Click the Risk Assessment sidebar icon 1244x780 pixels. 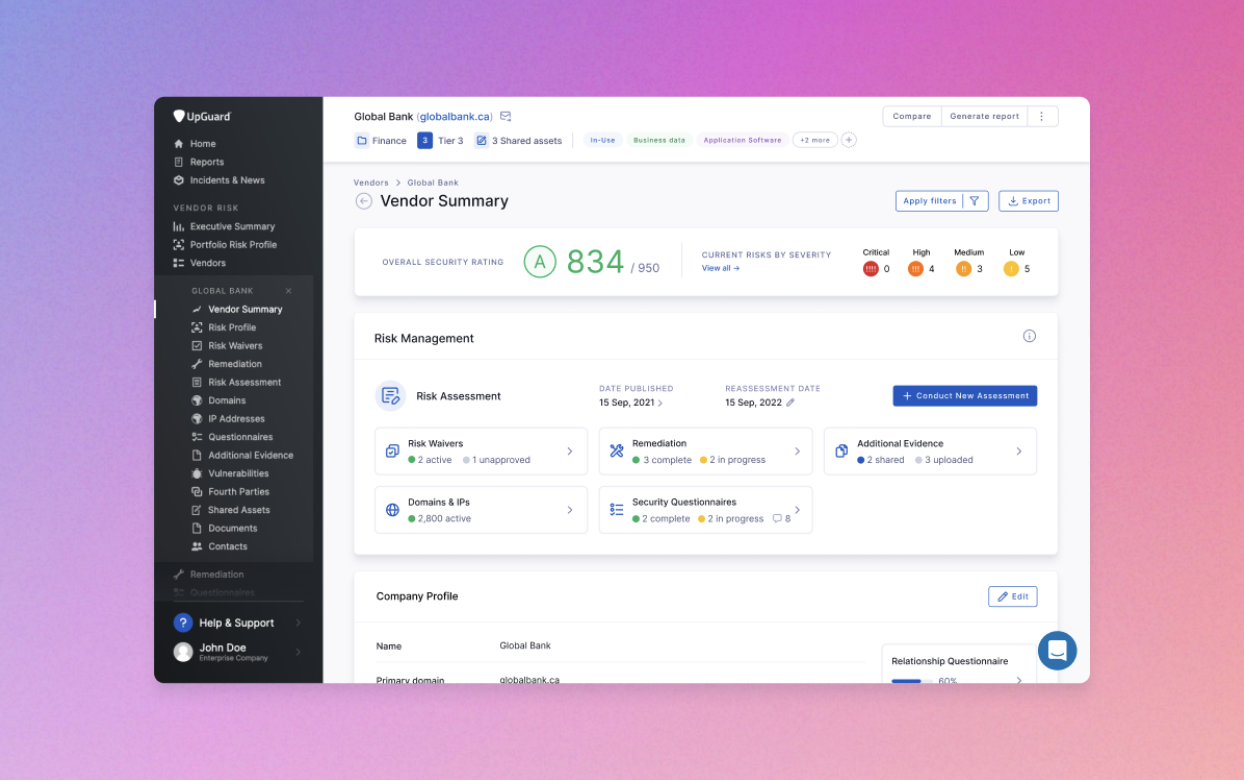click(x=197, y=382)
